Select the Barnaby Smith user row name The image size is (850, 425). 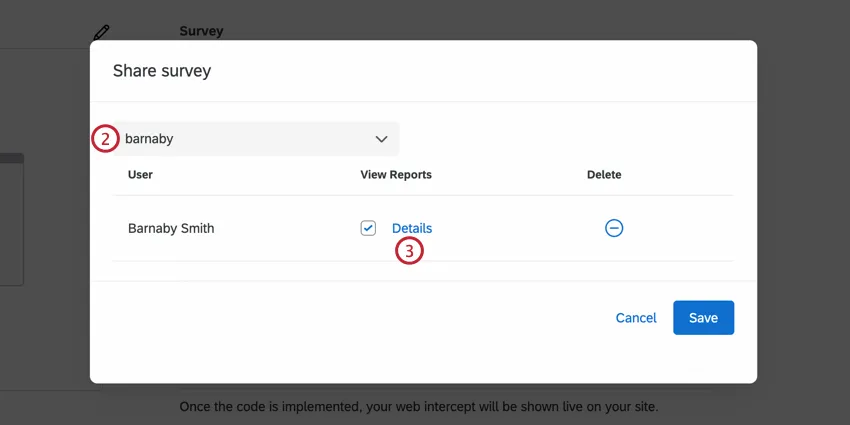pyautogui.click(x=171, y=228)
